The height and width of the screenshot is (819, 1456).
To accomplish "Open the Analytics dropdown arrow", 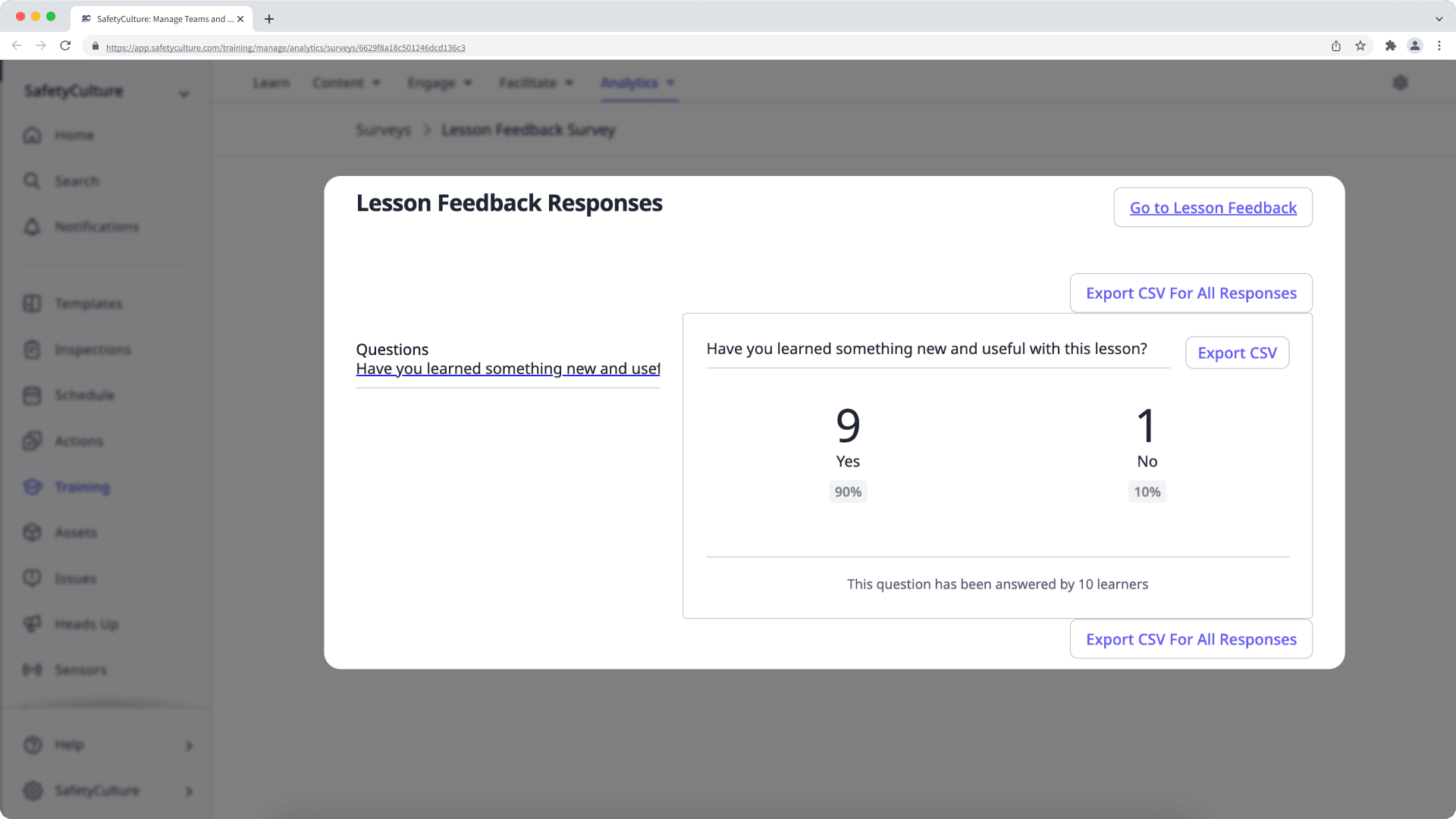I will pos(670,83).
